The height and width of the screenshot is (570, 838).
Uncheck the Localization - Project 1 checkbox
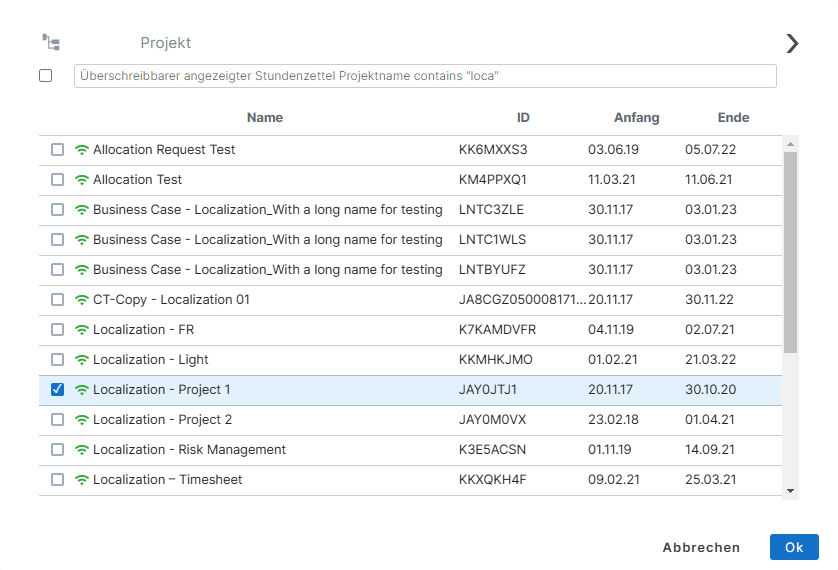click(57, 390)
